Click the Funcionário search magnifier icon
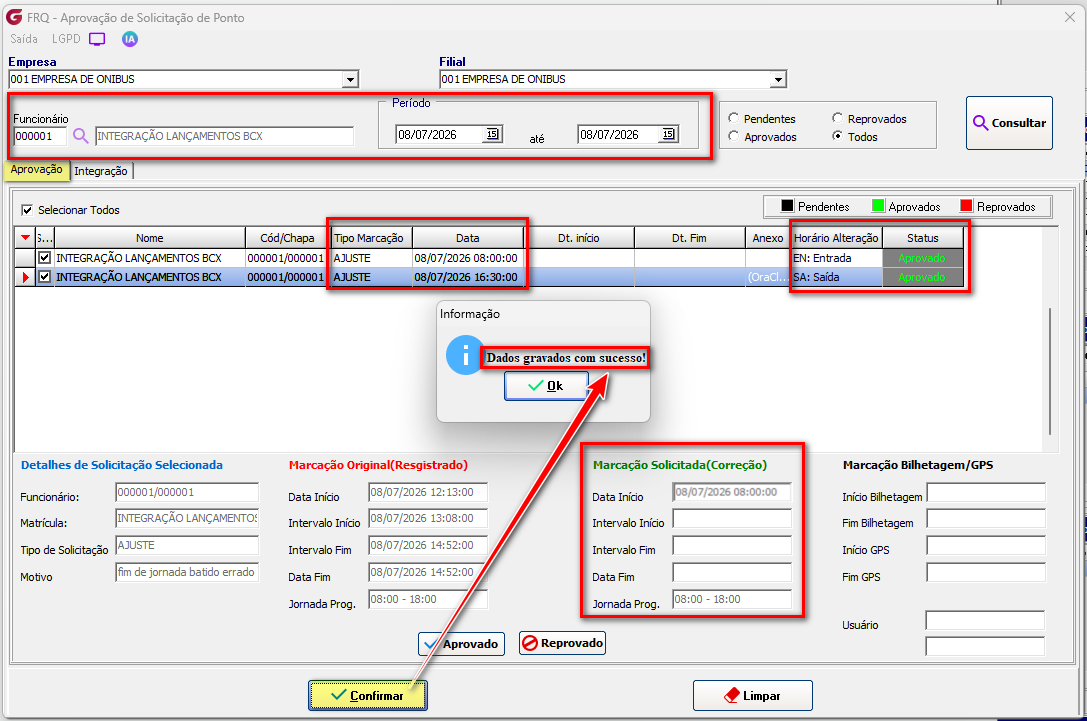 [x=80, y=136]
